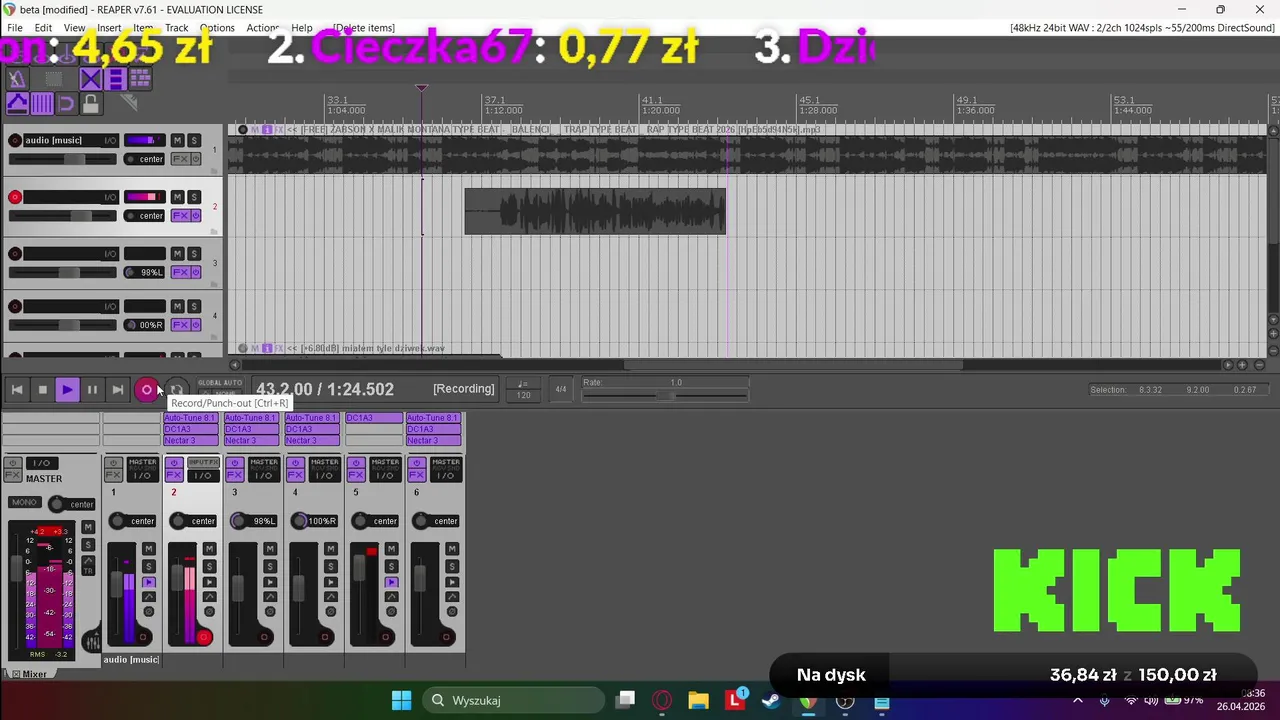
Task: Toggle MONO button on master channel
Action: 25,502
